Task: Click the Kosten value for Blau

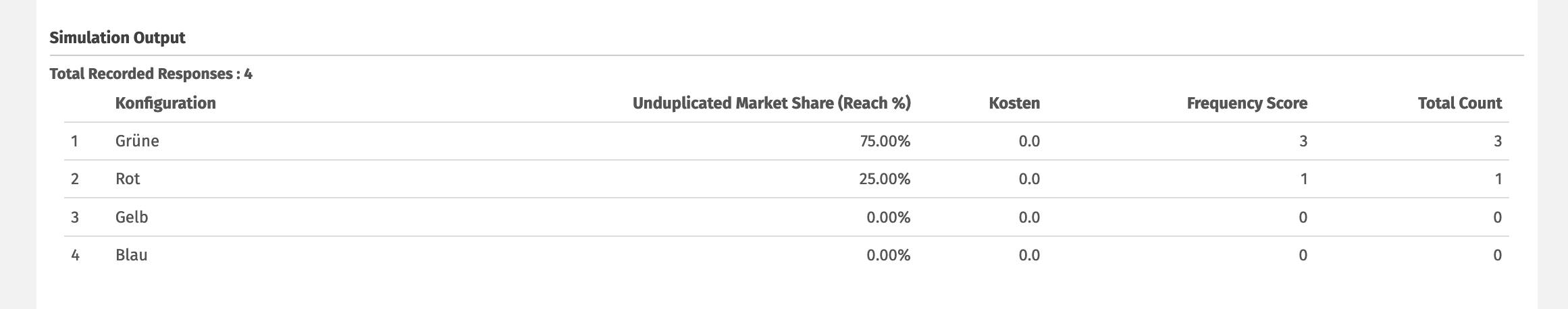Action: coord(1028,255)
